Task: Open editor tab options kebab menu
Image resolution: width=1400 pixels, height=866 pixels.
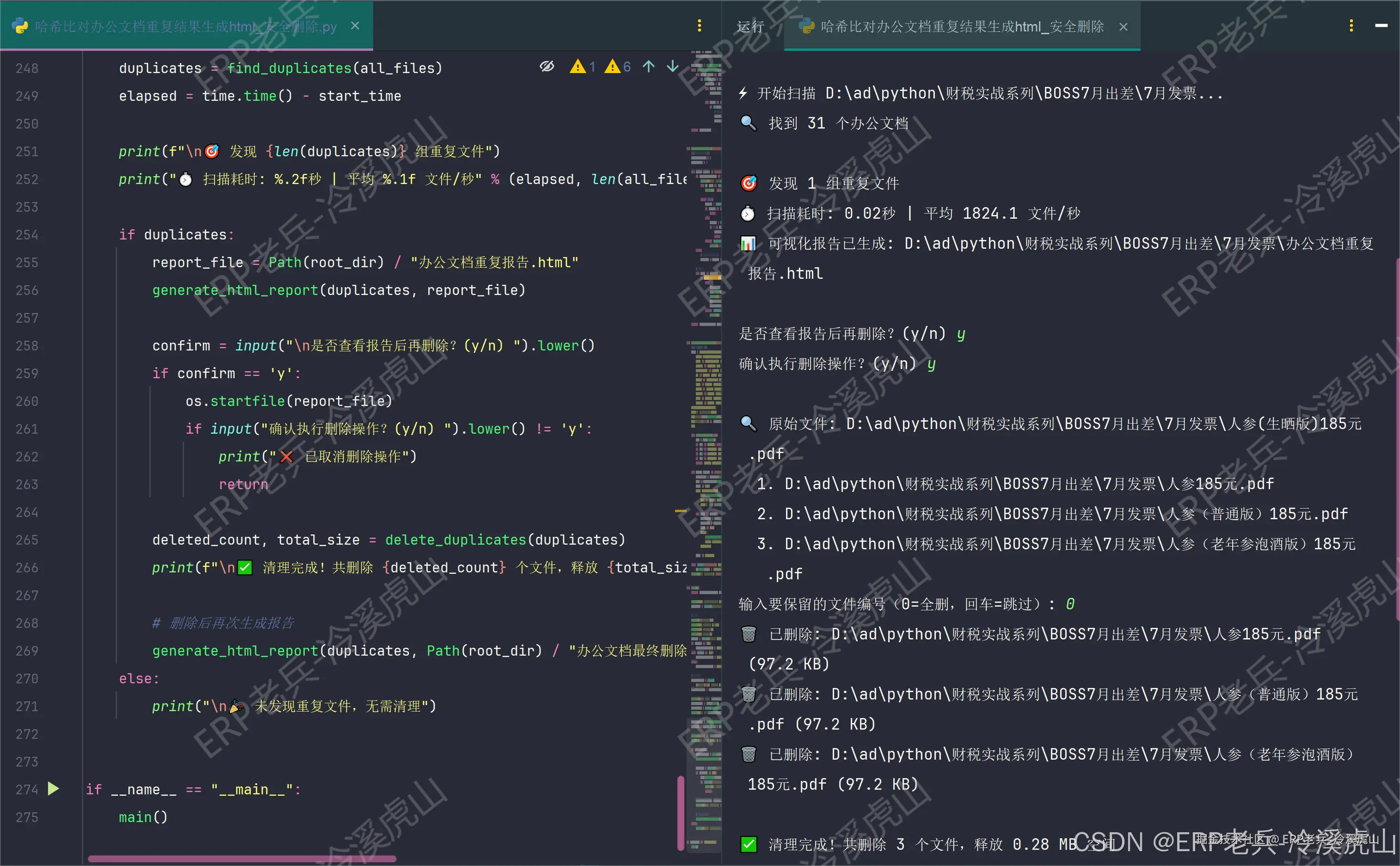Action: tap(699, 26)
